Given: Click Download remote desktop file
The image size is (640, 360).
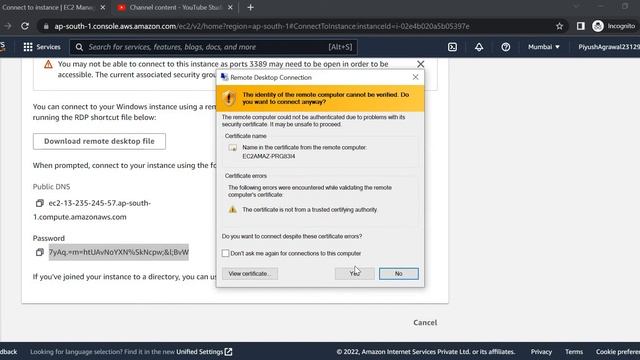Looking at the screenshot, I should point(99,141).
